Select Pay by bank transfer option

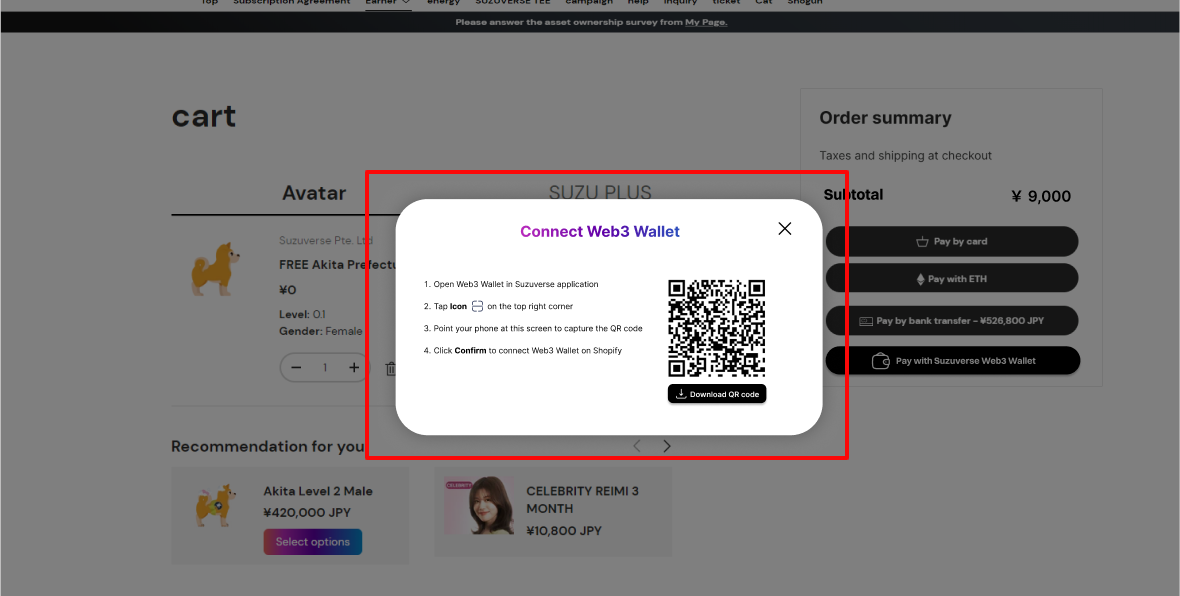pos(951,321)
